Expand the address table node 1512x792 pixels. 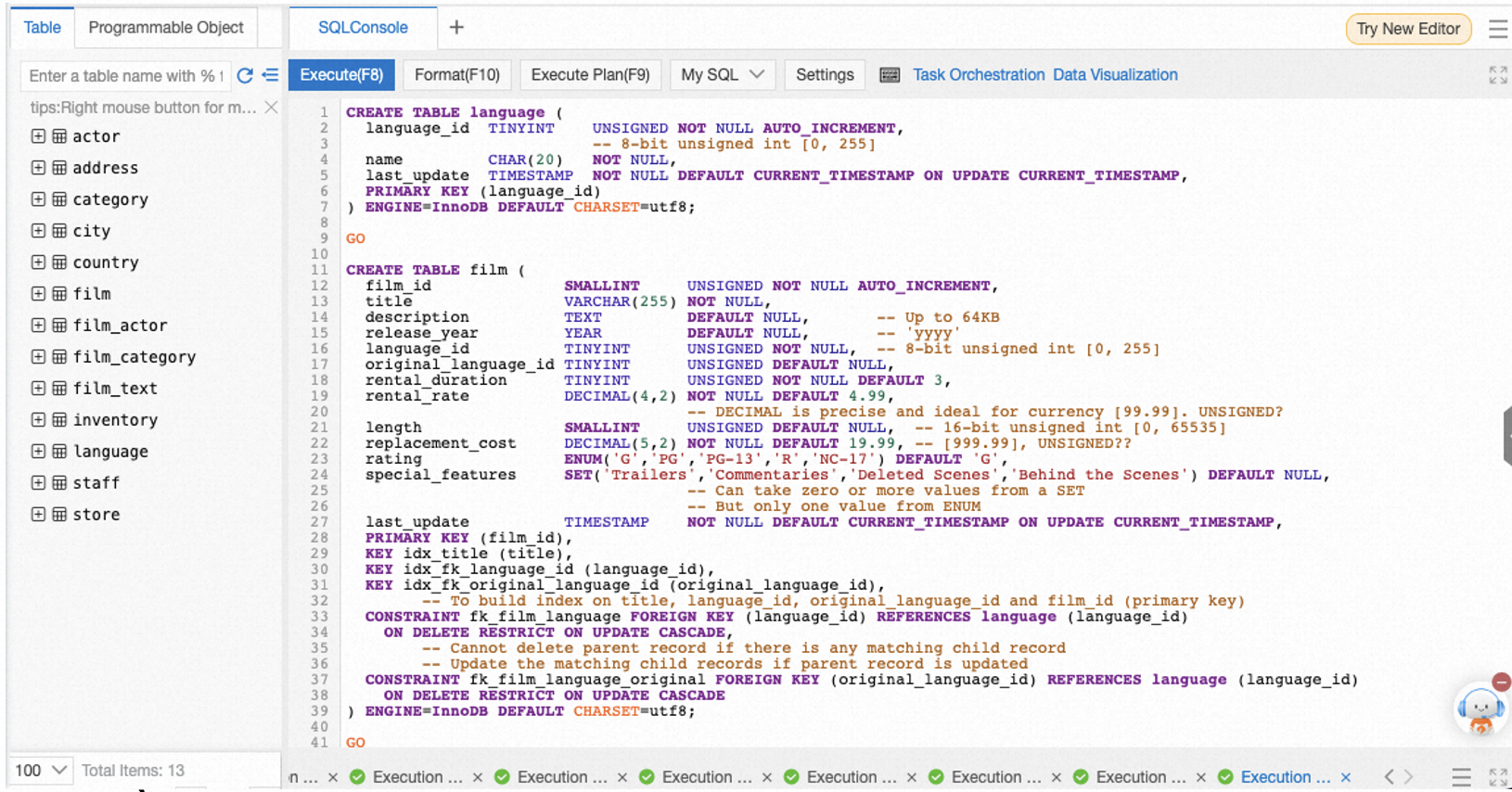(38, 168)
